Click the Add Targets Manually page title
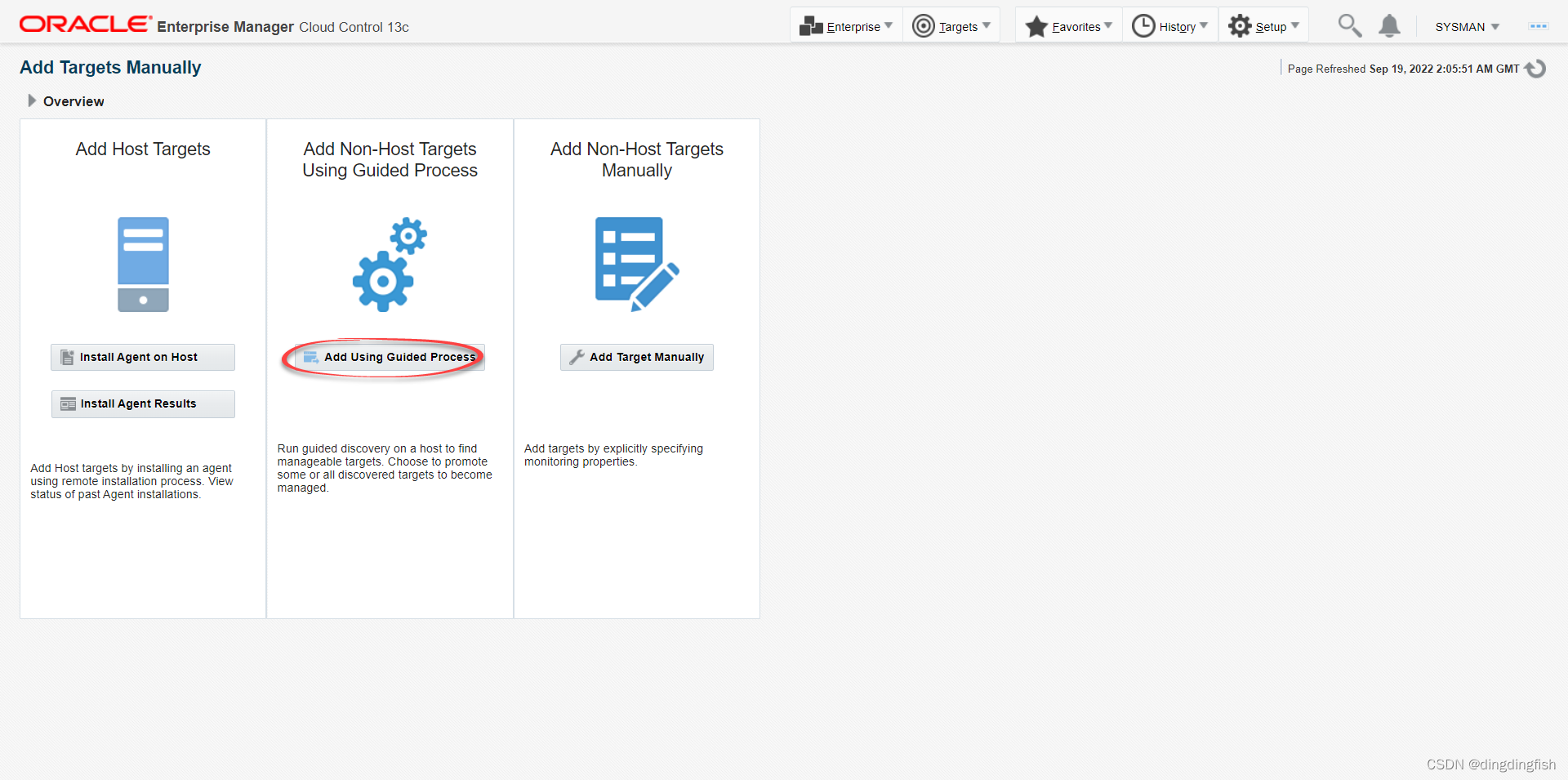The image size is (1568, 780). (x=110, y=67)
